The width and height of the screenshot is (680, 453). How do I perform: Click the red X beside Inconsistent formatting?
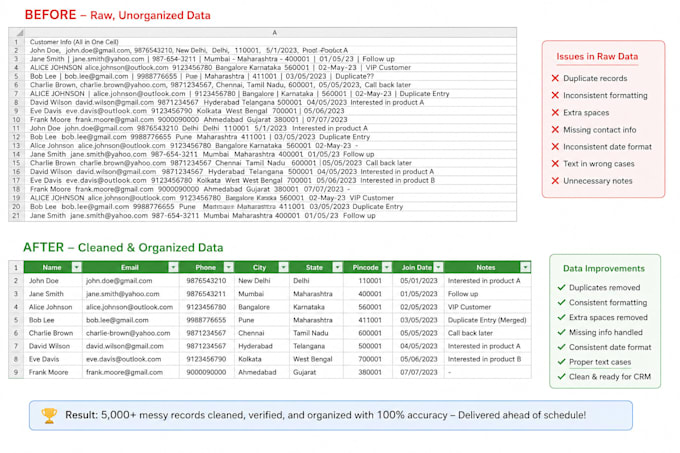555,95
